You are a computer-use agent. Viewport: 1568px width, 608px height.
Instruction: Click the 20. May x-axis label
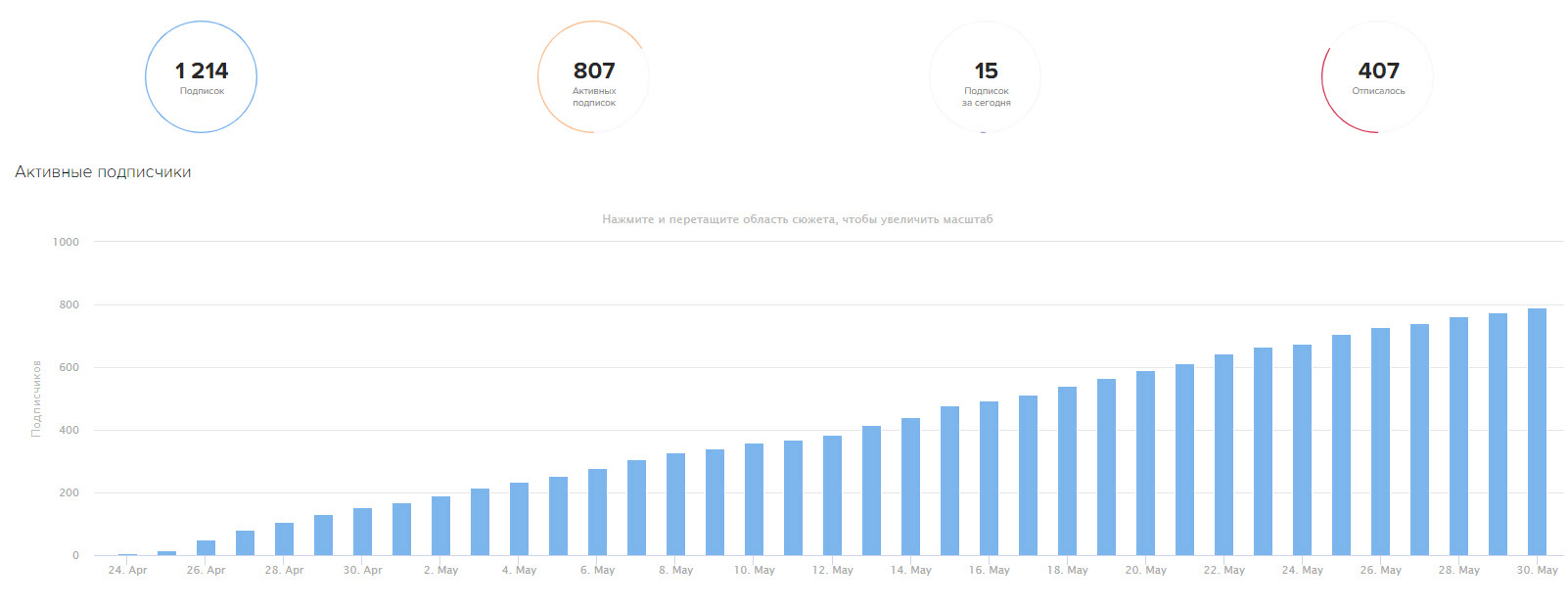pyautogui.click(x=1145, y=570)
